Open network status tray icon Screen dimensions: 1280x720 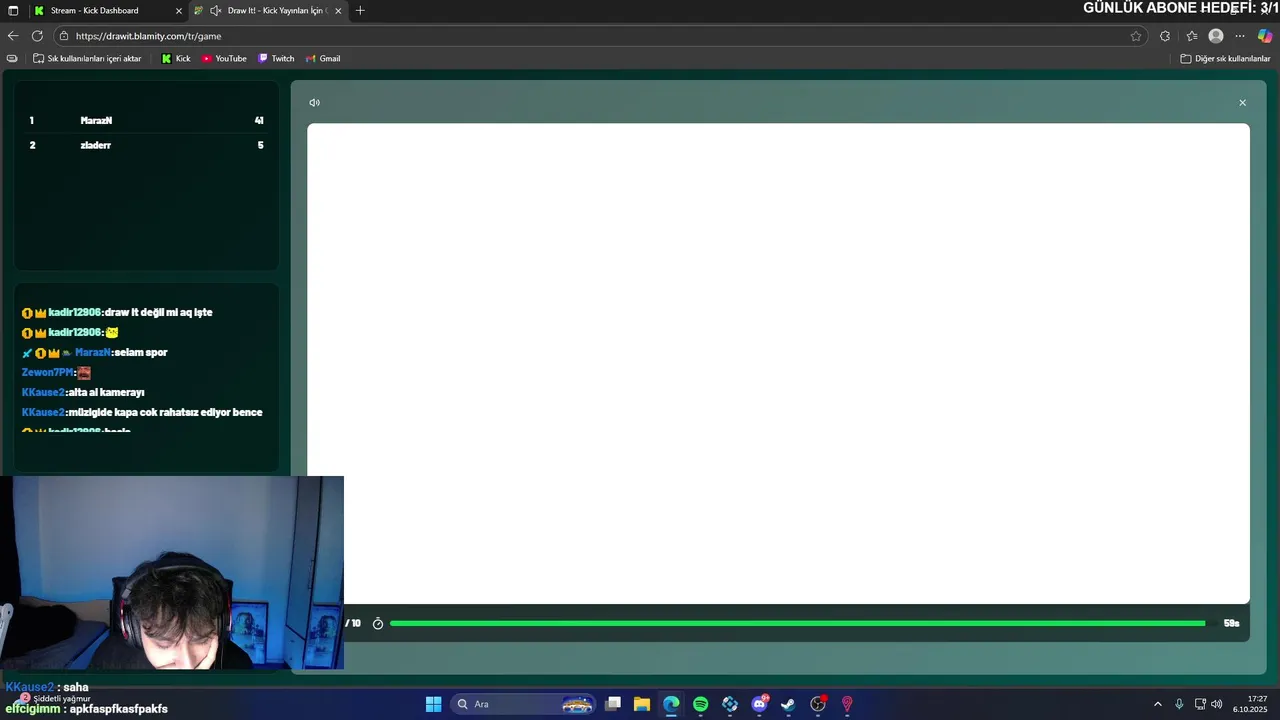(x=1200, y=704)
